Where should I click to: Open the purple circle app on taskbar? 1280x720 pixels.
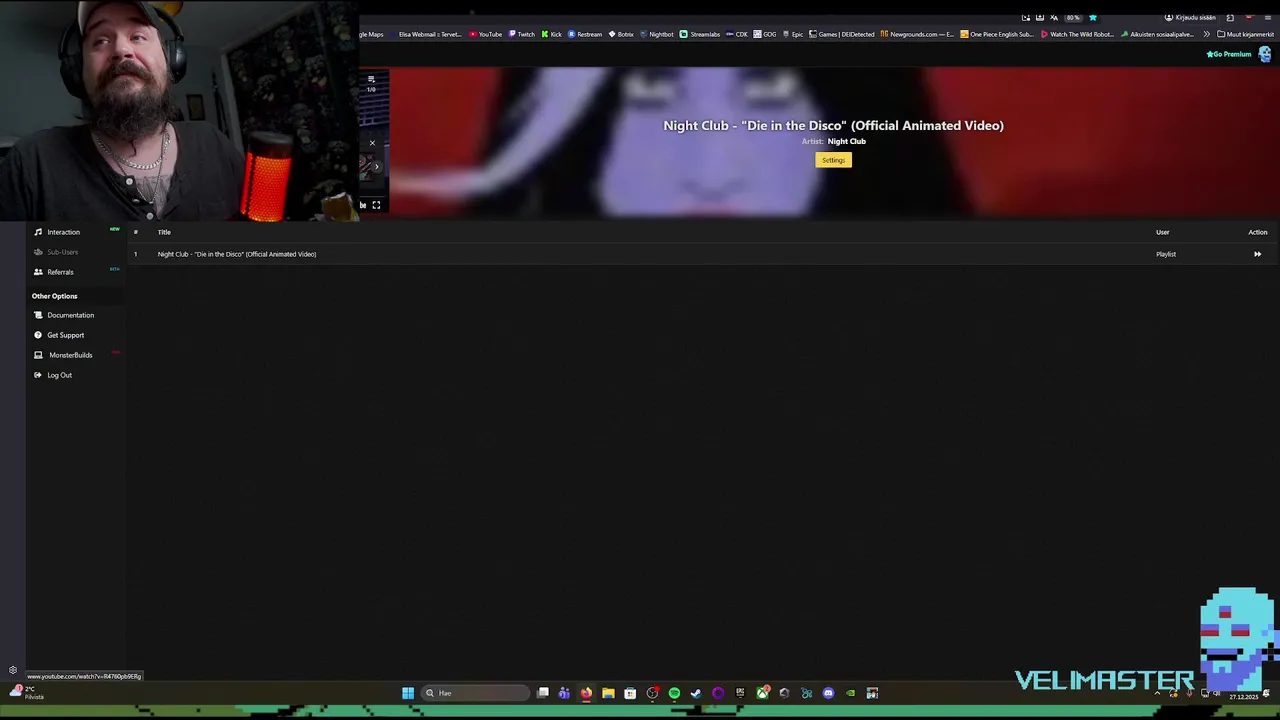pyautogui.click(x=718, y=693)
